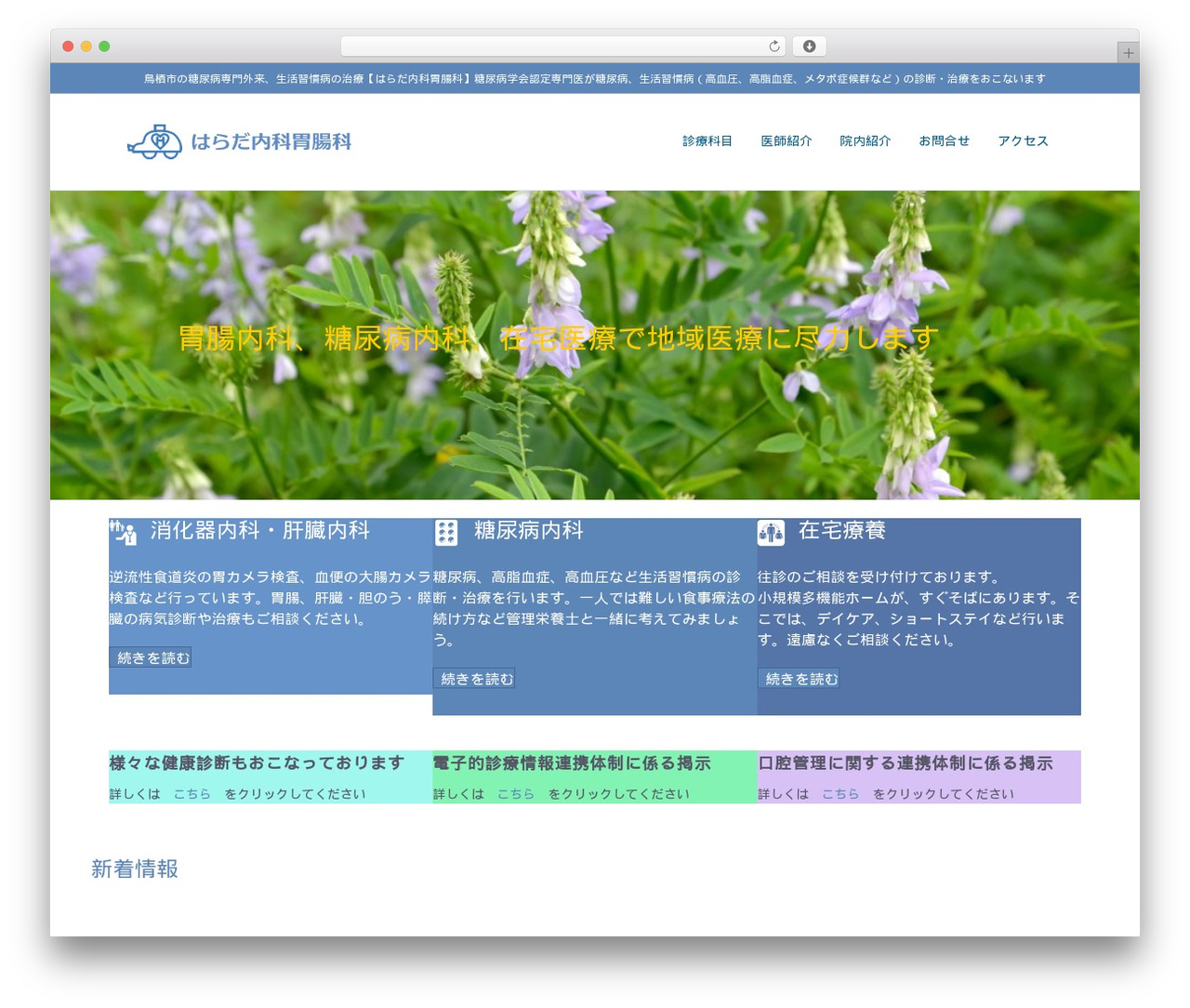The image size is (1190, 1008).
Task: Click the home care section icon
Action: click(x=771, y=532)
